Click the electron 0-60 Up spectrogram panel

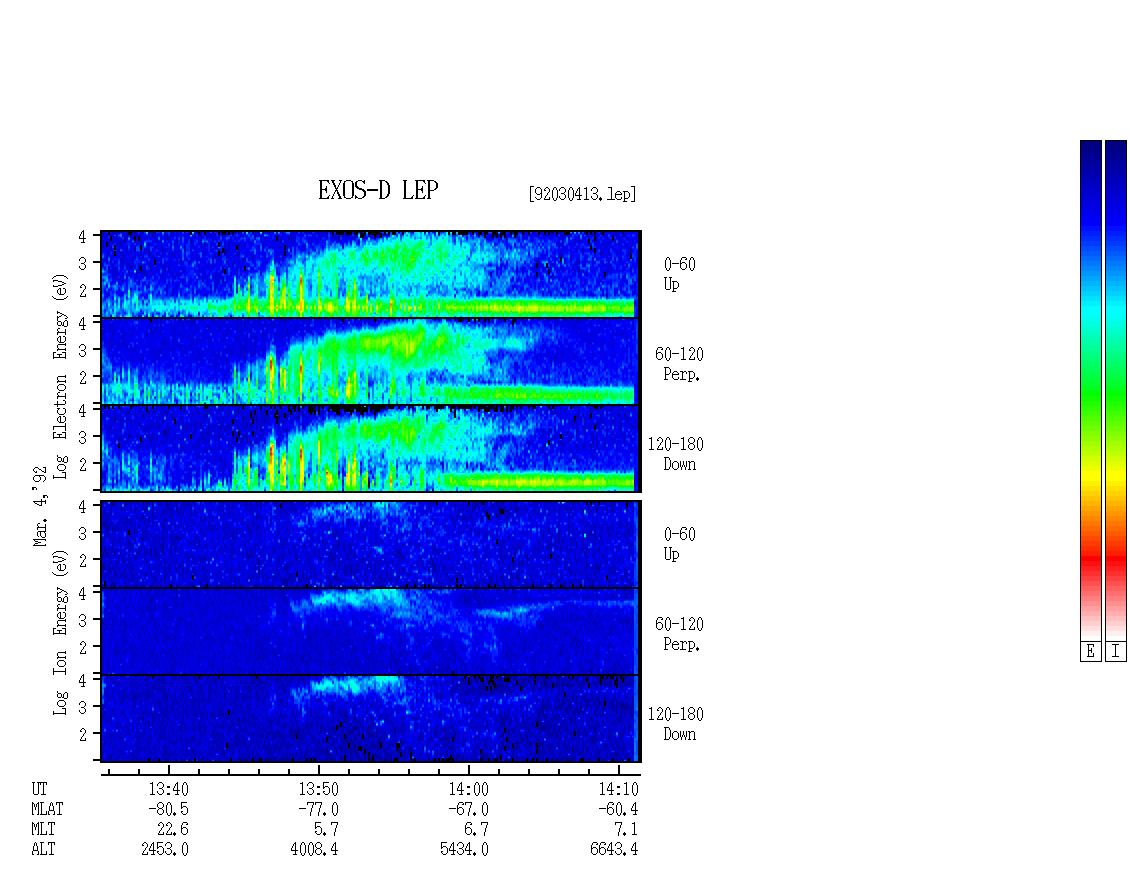pos(370,274)
